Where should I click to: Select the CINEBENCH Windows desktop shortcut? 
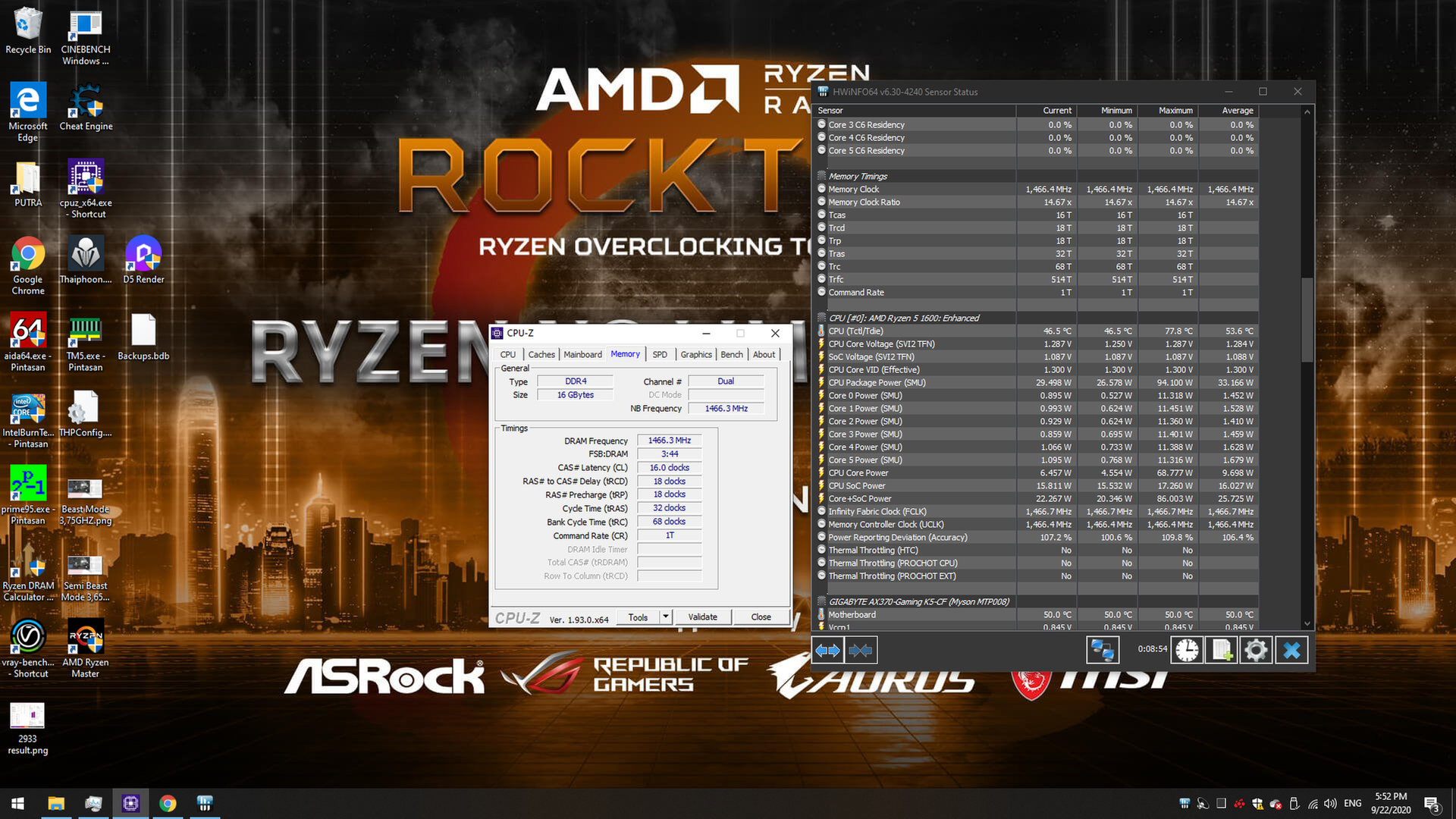click(86, 38)
